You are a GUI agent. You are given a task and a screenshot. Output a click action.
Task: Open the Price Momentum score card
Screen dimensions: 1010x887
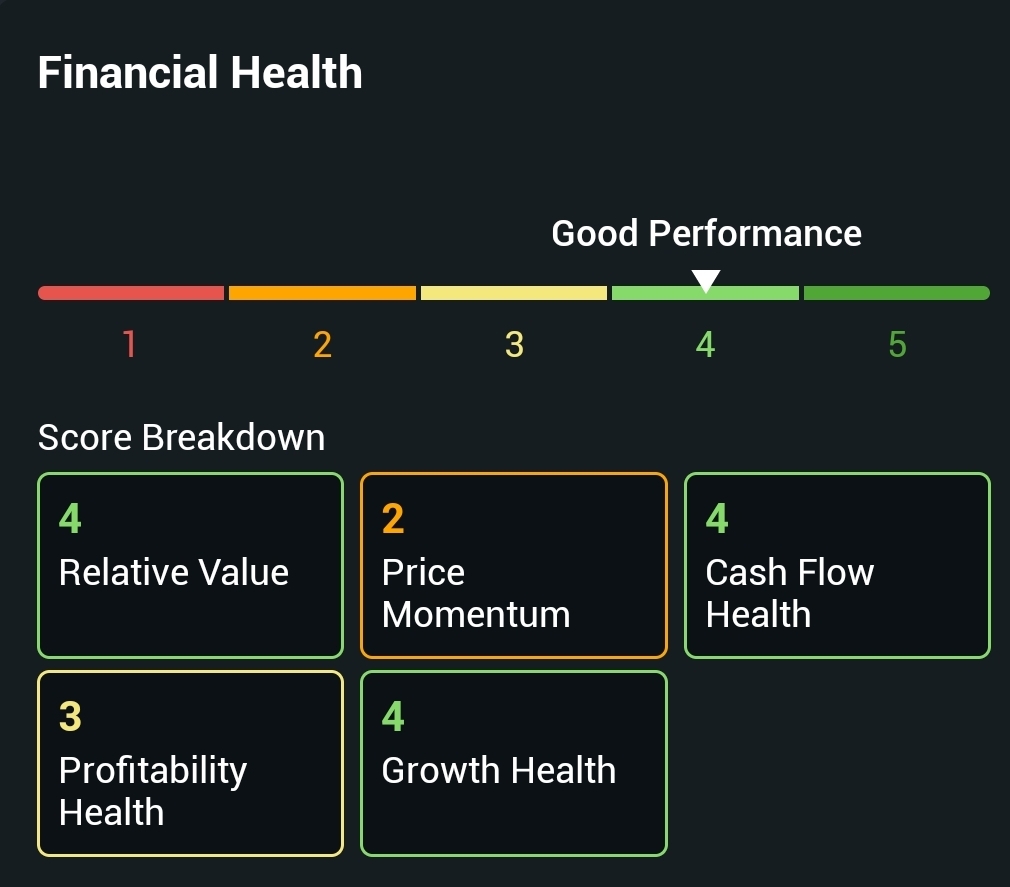click(513, 565)
